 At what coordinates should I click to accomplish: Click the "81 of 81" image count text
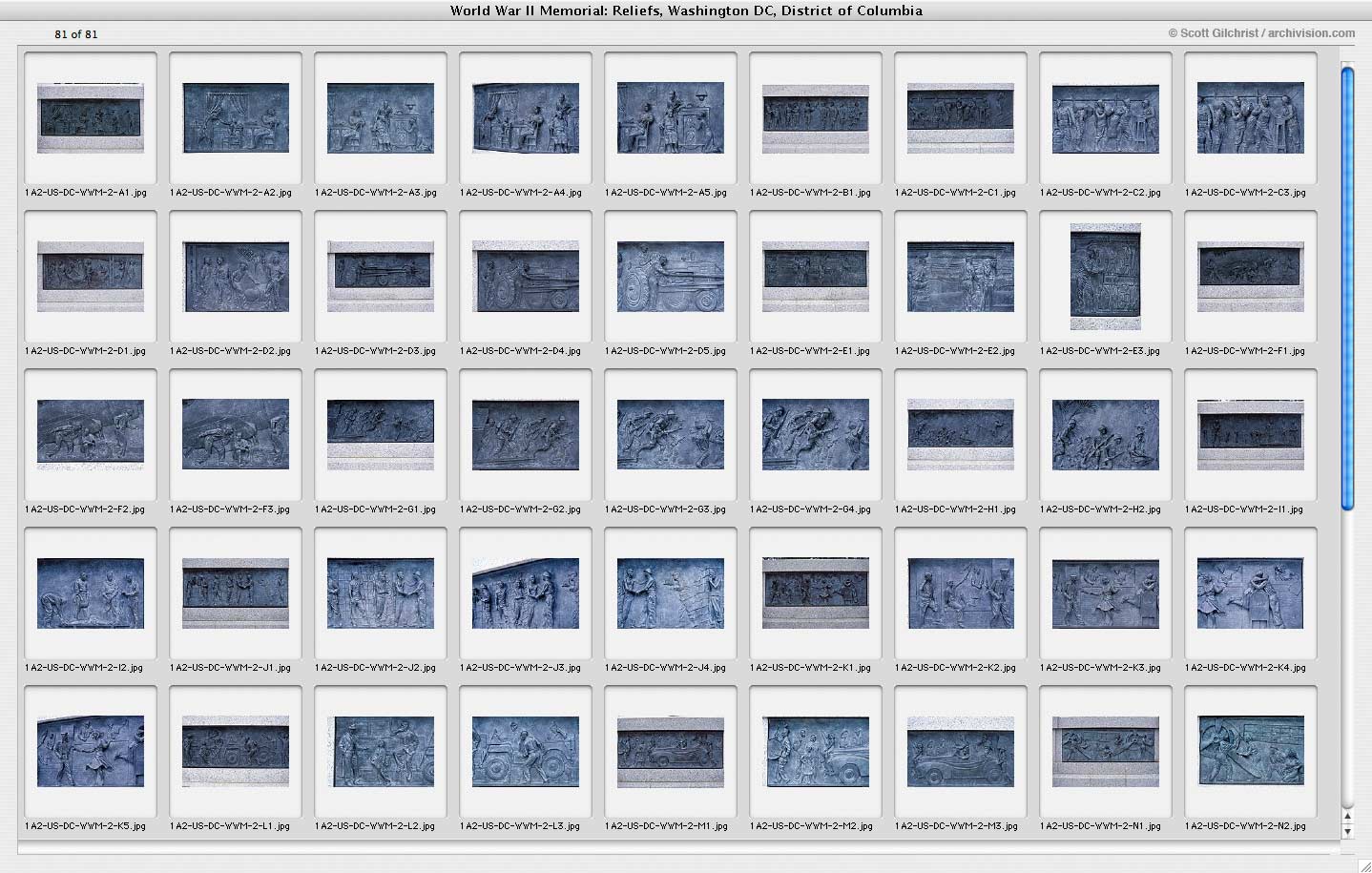tap(75, 34)
